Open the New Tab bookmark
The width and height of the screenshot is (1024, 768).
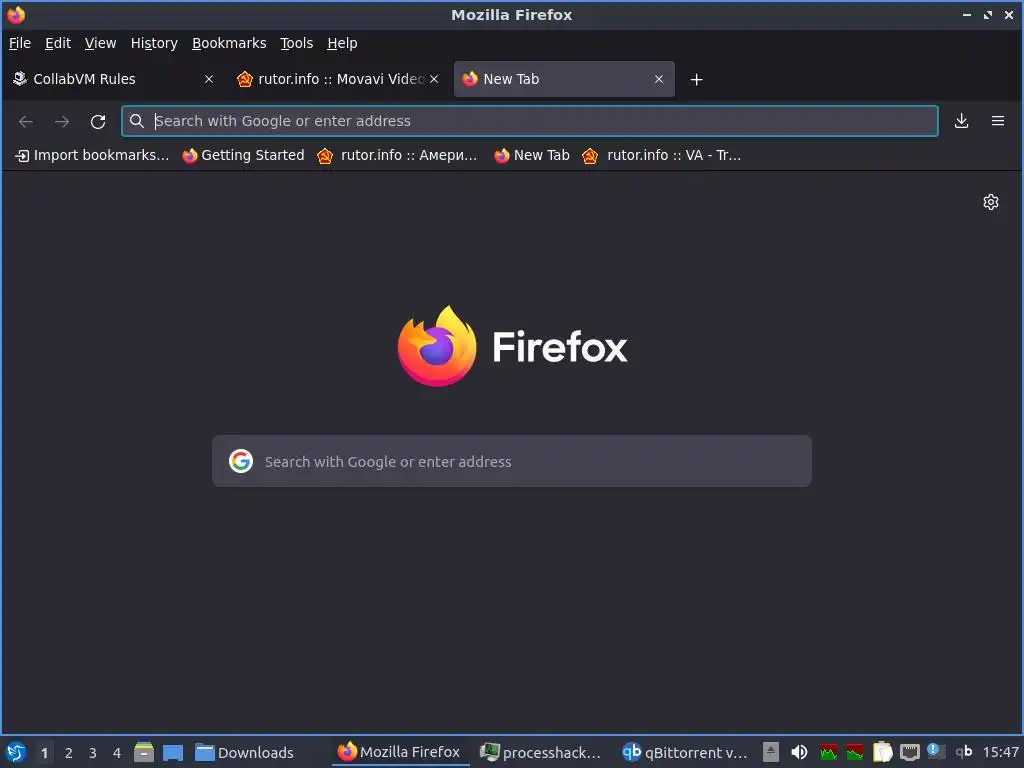[x=532, y=155]
